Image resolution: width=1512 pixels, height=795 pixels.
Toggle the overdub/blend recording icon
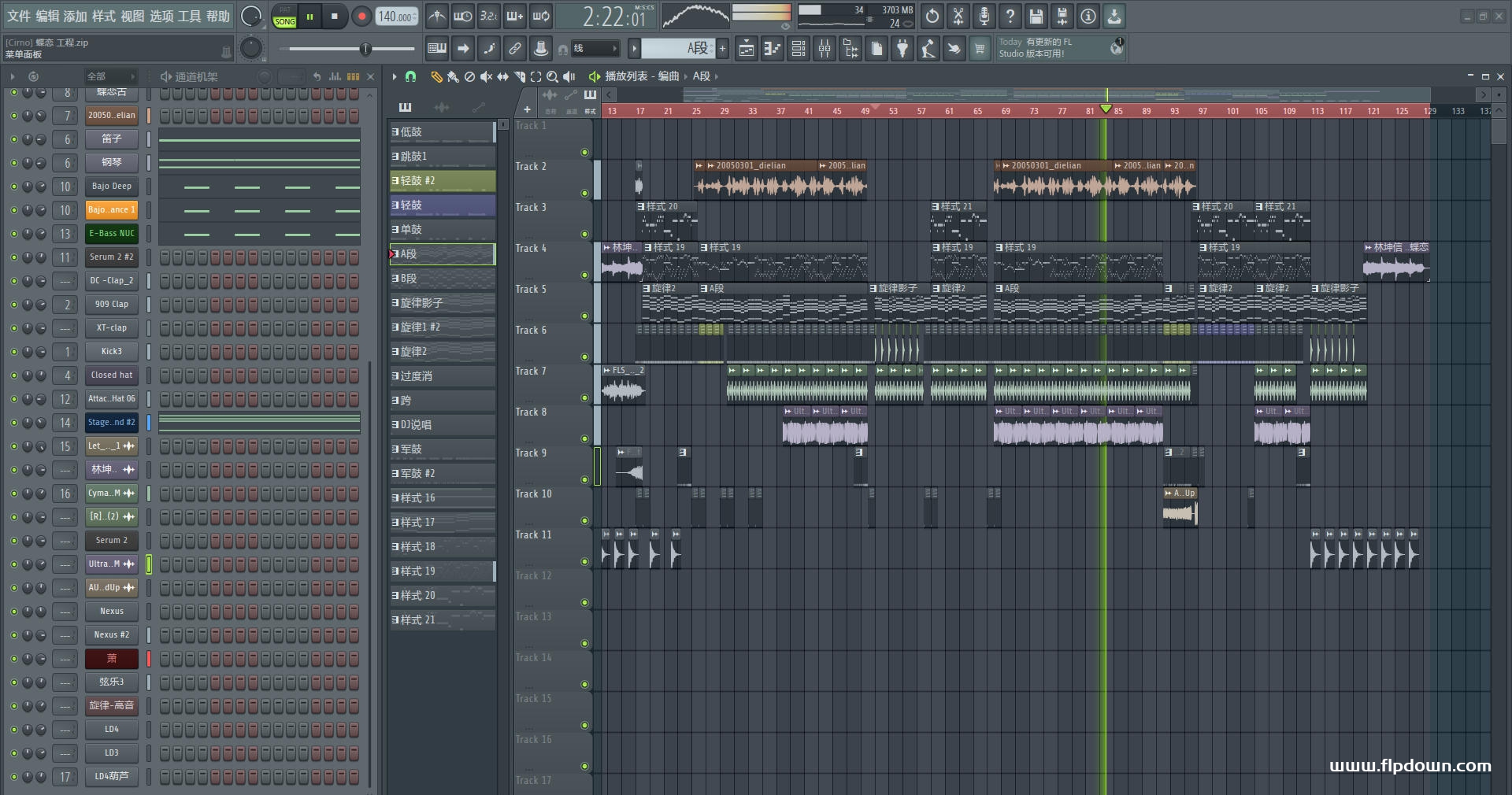515,16
